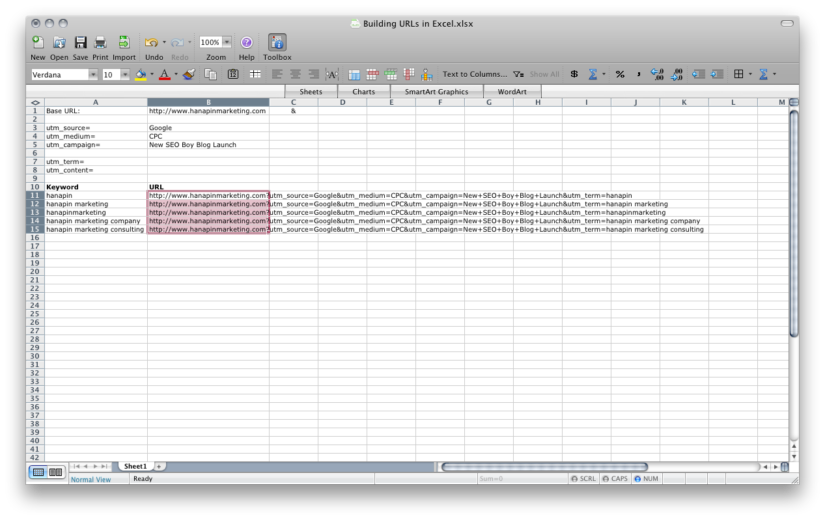Apply currency format with the dollar icon
This screenshot has height=520, width=825.
point(574,75)
